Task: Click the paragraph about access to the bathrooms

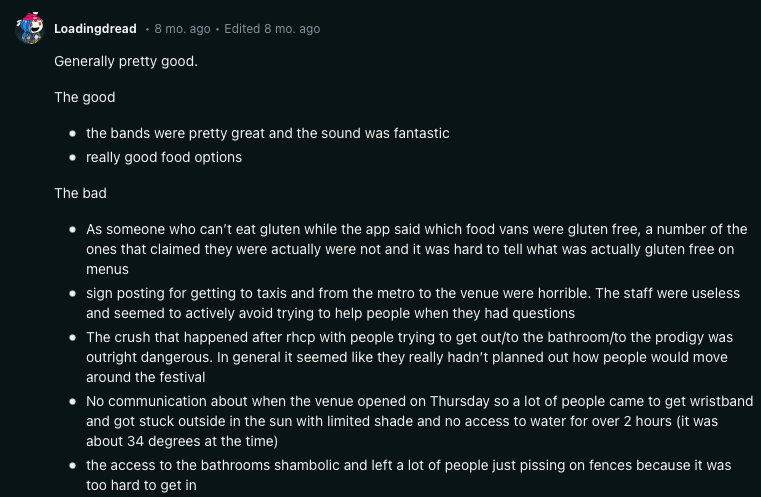Action: (410, 475)
